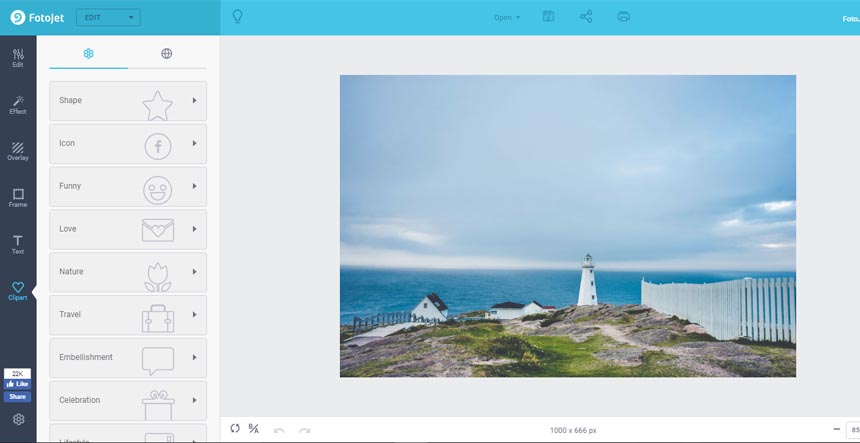Expand the Shape category arrow
The image size is (860, 443).
[194, 100]
